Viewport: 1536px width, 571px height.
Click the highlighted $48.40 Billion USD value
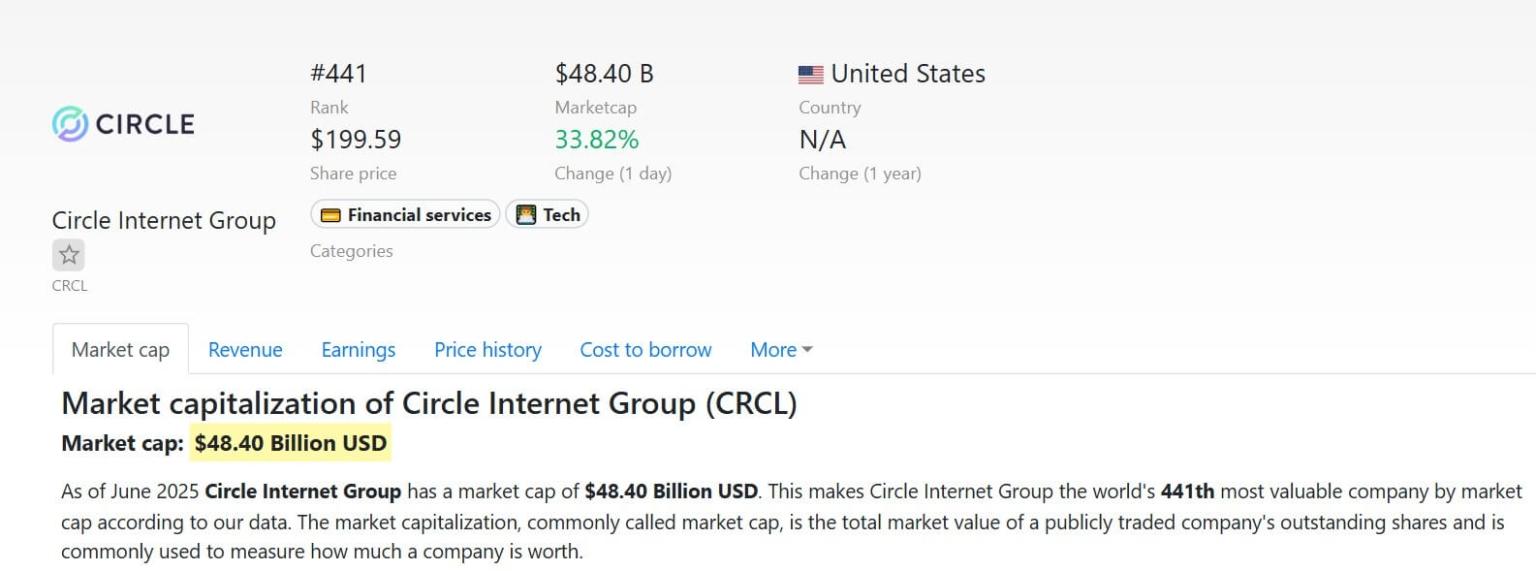coord(290,443)
